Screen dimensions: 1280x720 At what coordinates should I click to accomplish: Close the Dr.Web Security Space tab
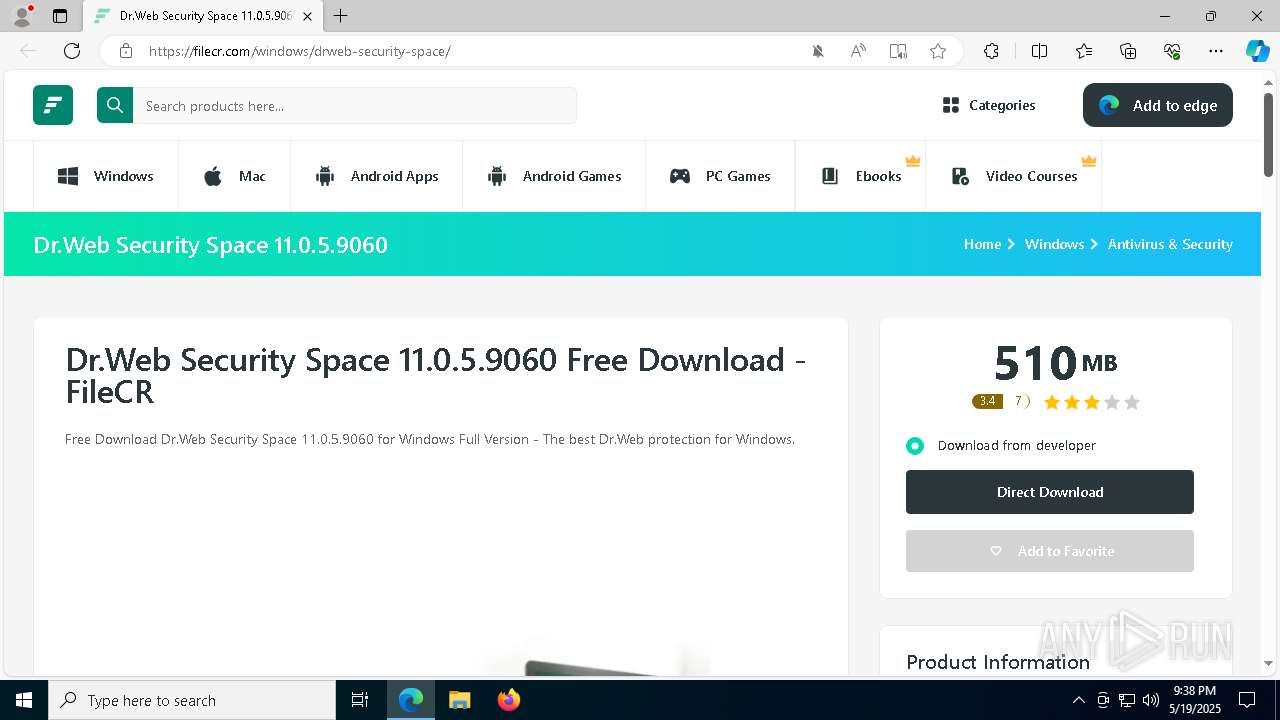tap(307, 16)
